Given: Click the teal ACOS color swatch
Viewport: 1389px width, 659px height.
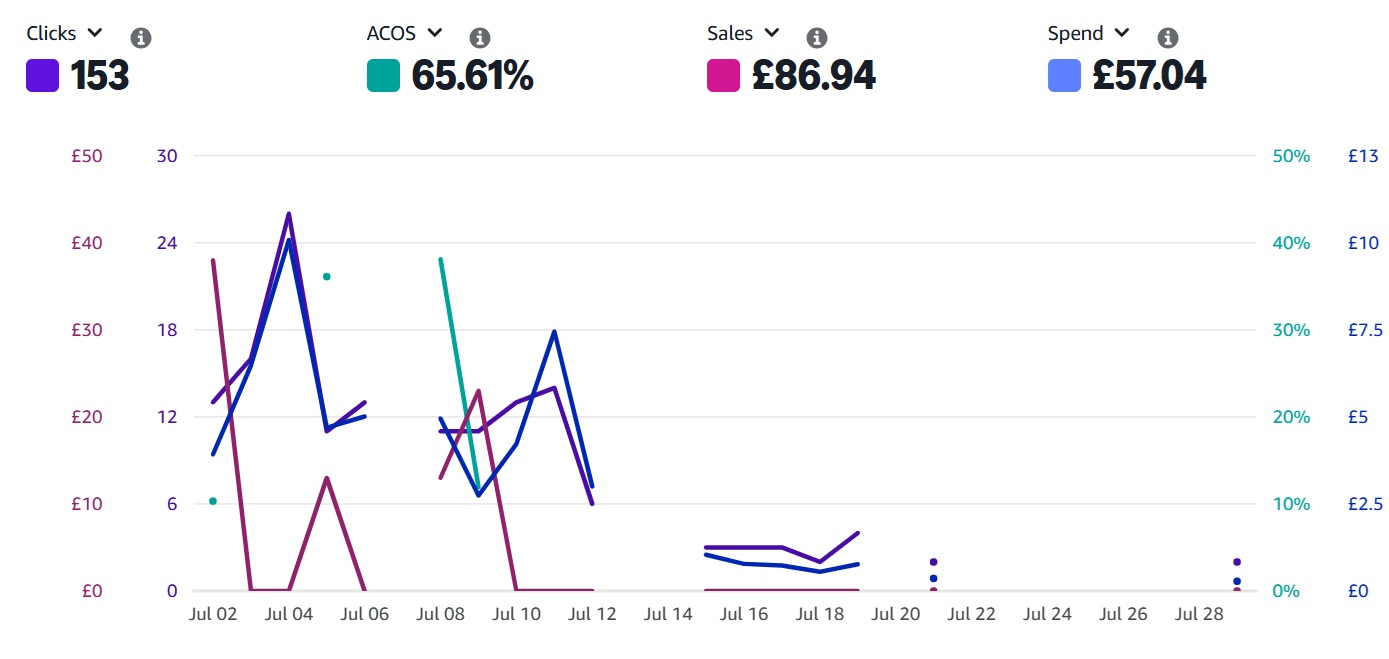Looking at the screenshot, I should point(383,76).
